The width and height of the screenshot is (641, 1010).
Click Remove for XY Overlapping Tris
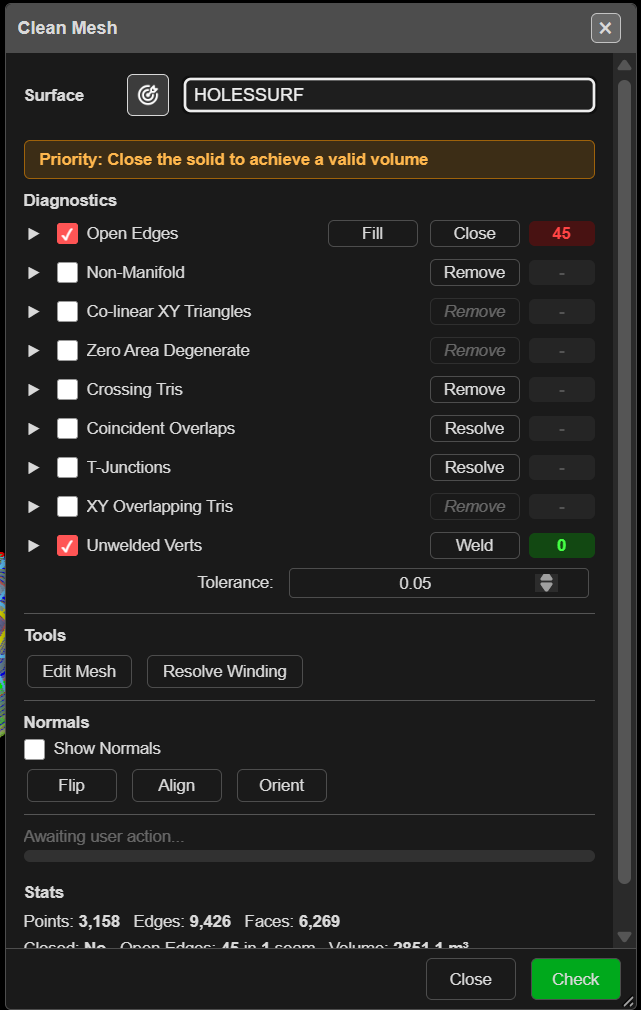click(475, 506)
